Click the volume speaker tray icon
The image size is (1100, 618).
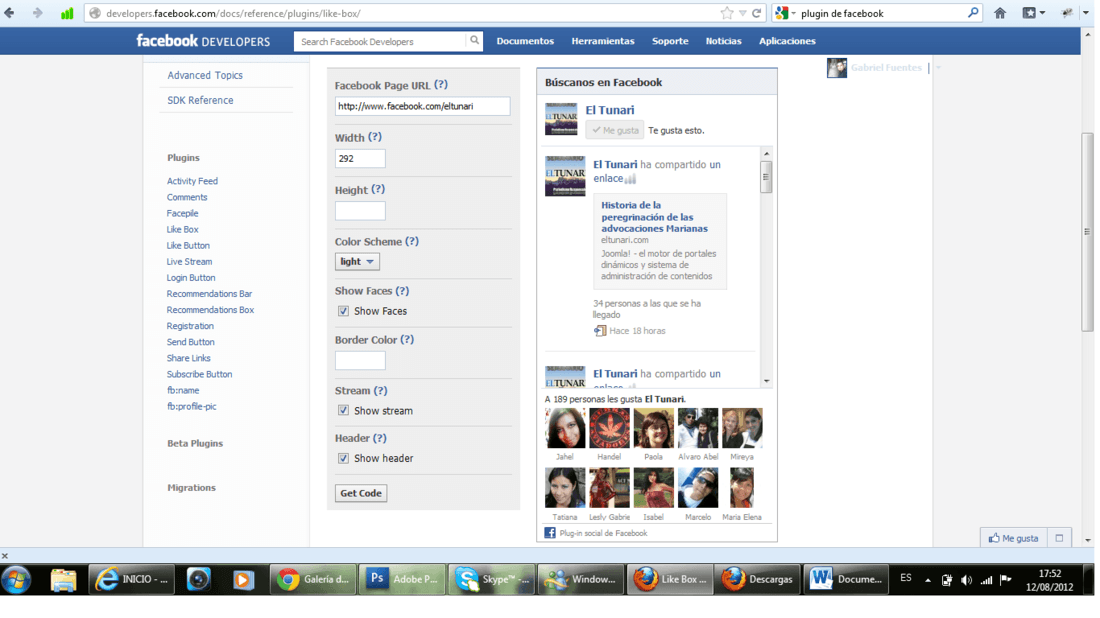click(967, 580)
